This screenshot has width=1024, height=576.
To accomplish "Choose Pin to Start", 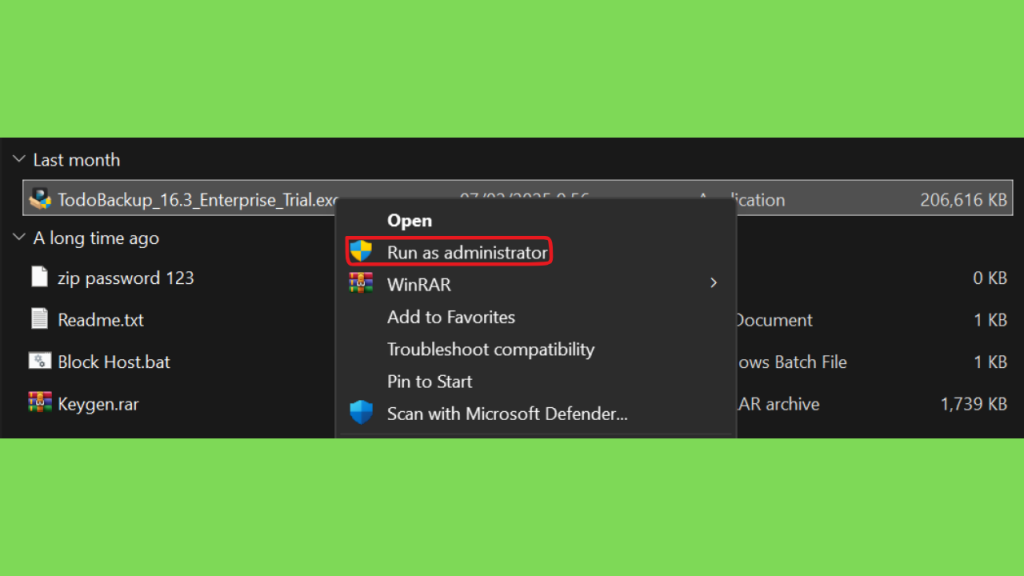I will tap(429, 381).
